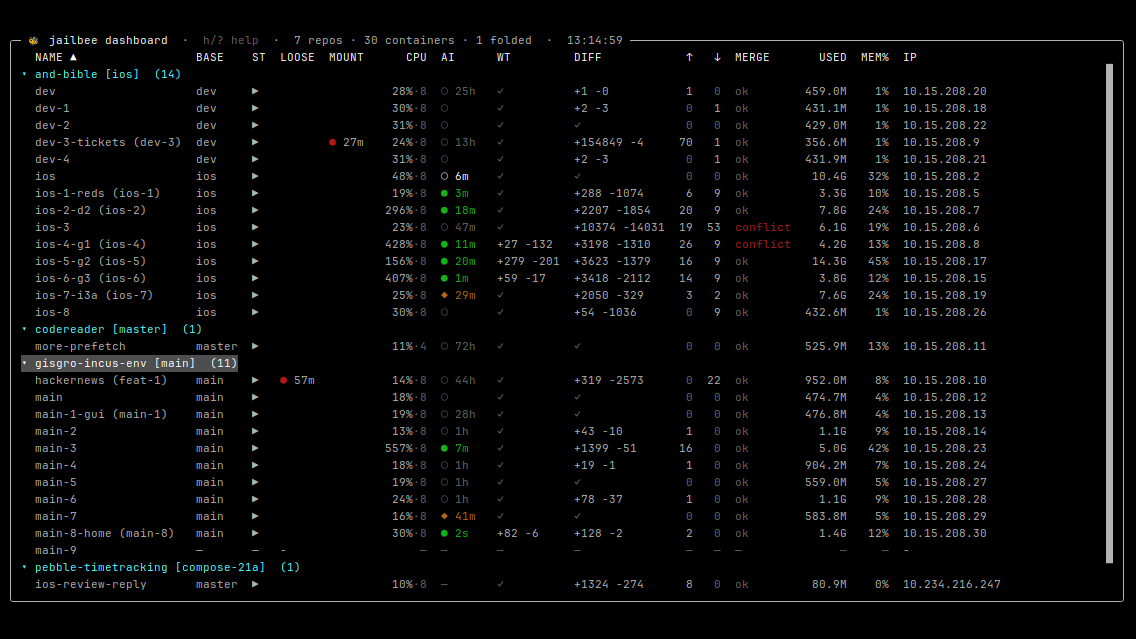The width and height of the screenshot is (1136, 639).
Task: Collapse the pebble-timetracking [compose-21a] group
Action: click(x=25, y=567)
